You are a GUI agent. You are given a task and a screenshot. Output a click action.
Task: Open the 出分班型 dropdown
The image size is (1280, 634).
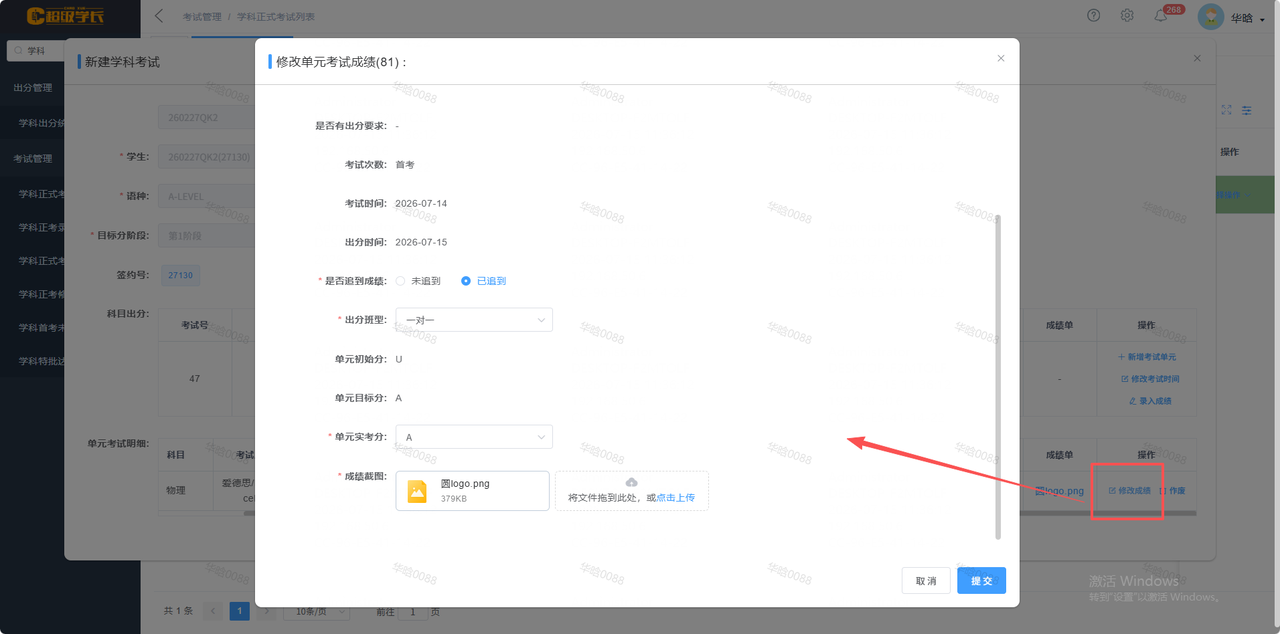click(474, 320)
